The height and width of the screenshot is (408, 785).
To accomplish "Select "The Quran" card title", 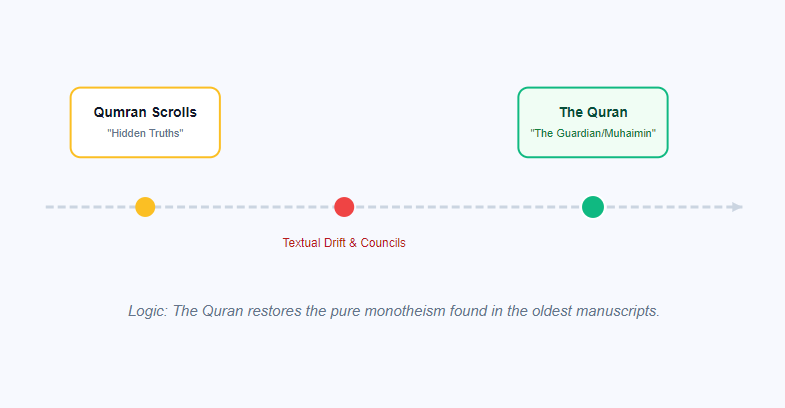I will click(x=593, y=112).
